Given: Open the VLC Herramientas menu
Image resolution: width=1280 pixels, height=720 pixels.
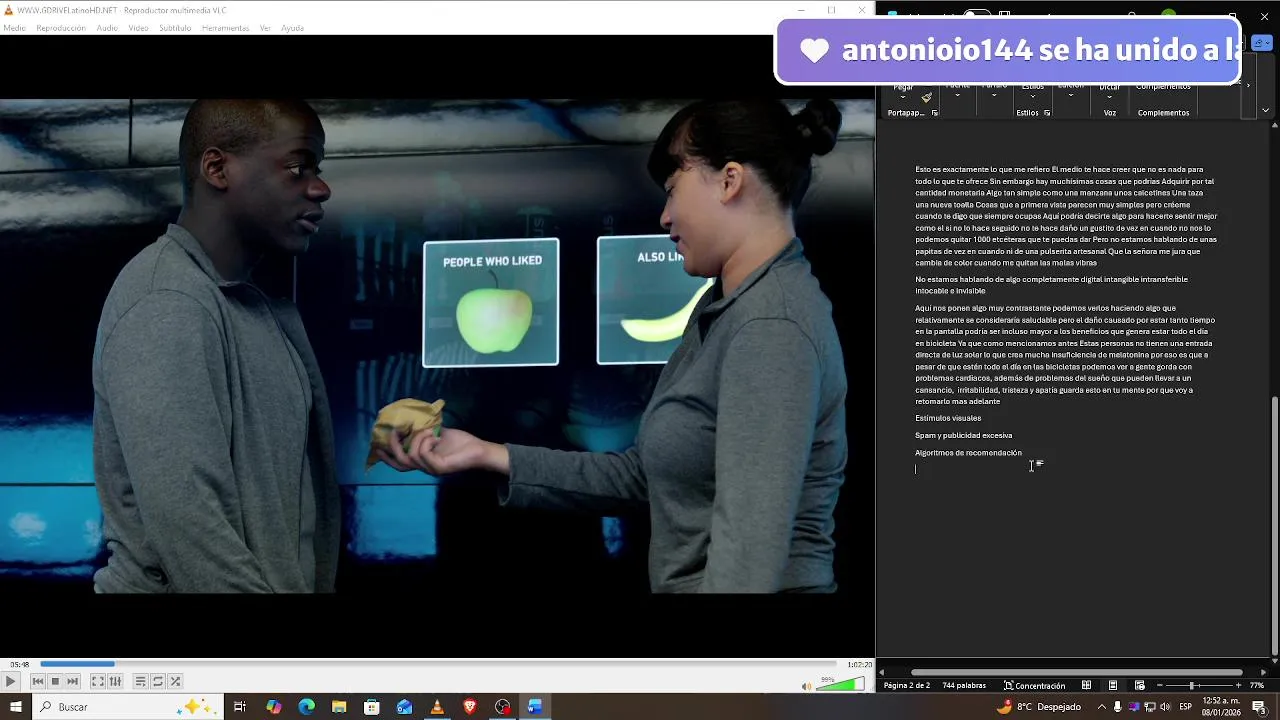Looking at the screenshot, I should pos(225,28).
